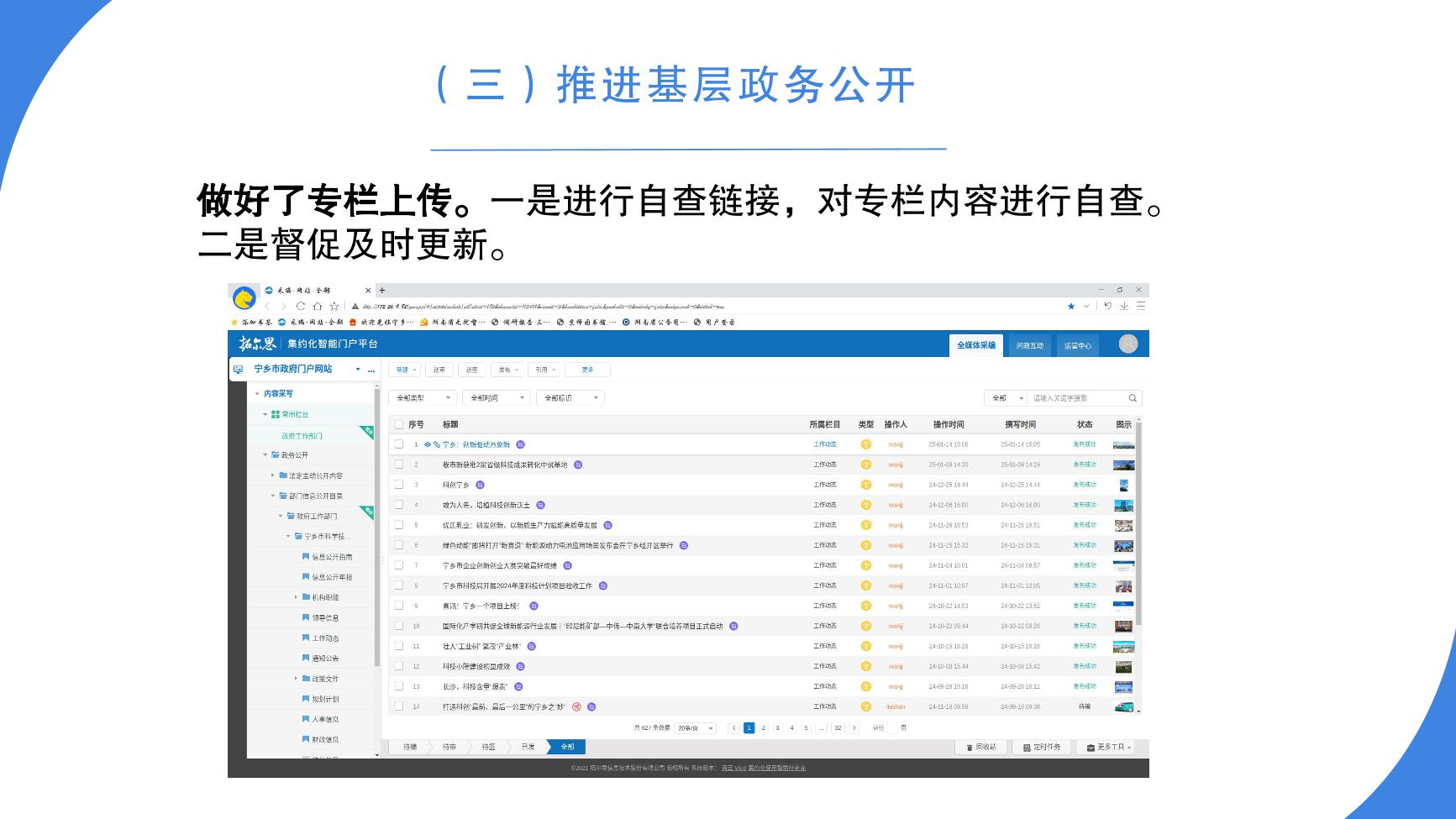
Task: Click the browser refresh icon
Action: coord(301,307)
